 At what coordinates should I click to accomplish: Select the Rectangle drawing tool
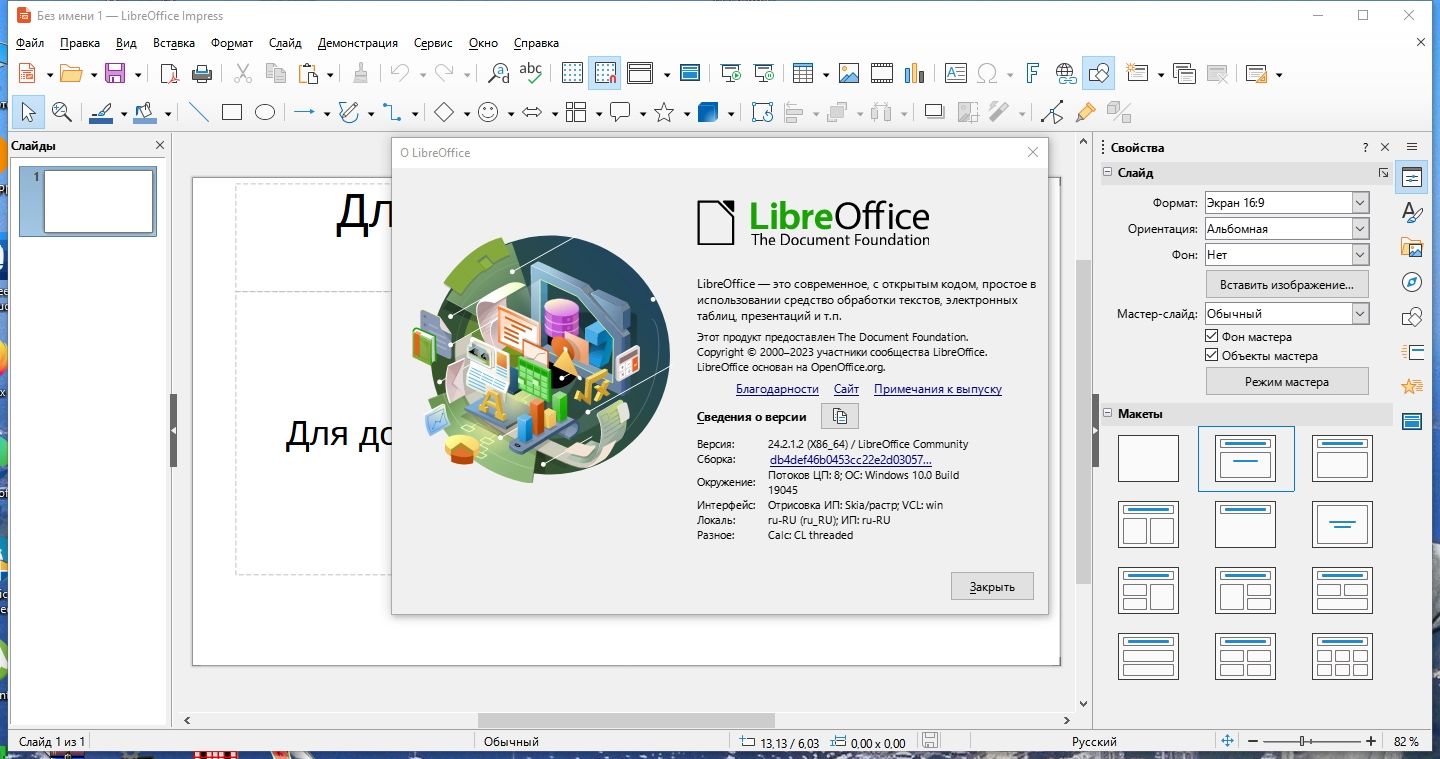[231, 111]
